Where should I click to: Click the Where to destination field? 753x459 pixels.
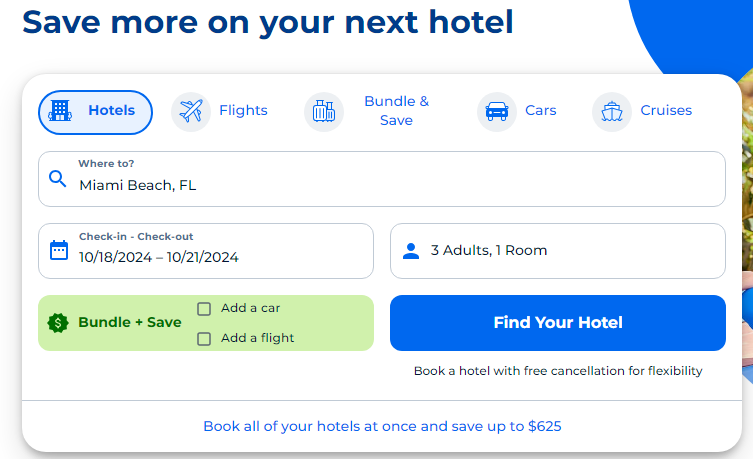pos(382,179)
